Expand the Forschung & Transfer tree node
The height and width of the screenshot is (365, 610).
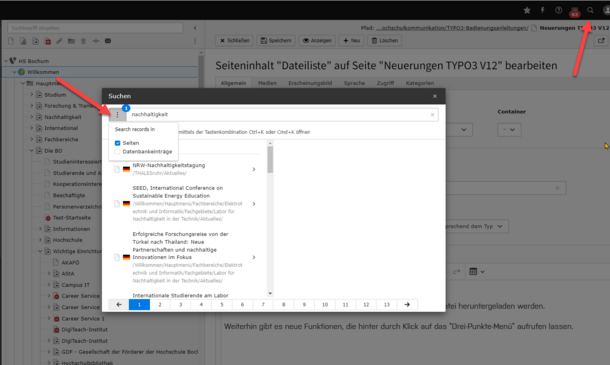coord(32,106)
